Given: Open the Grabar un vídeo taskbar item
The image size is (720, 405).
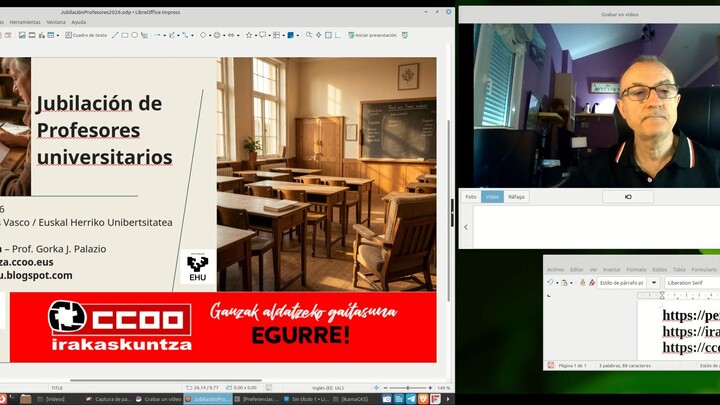Looking at the screenshot, I should [x=158, y=399].
